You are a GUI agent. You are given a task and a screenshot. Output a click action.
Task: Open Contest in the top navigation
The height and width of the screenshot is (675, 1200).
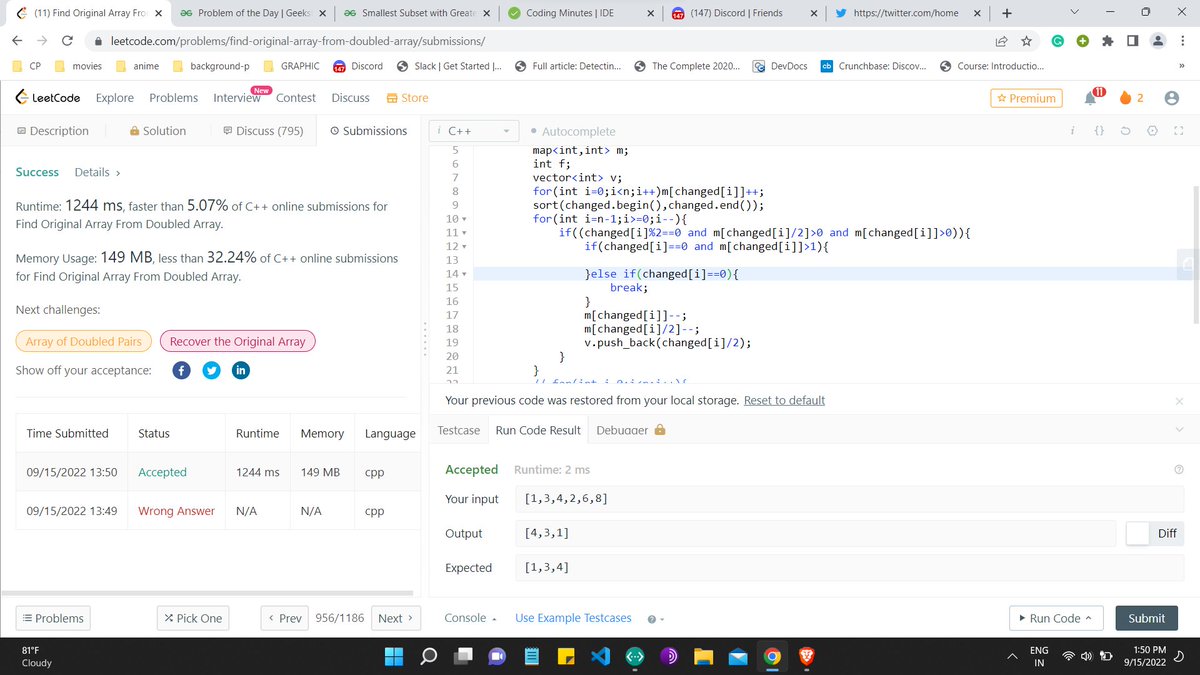(x=296, y=98)
